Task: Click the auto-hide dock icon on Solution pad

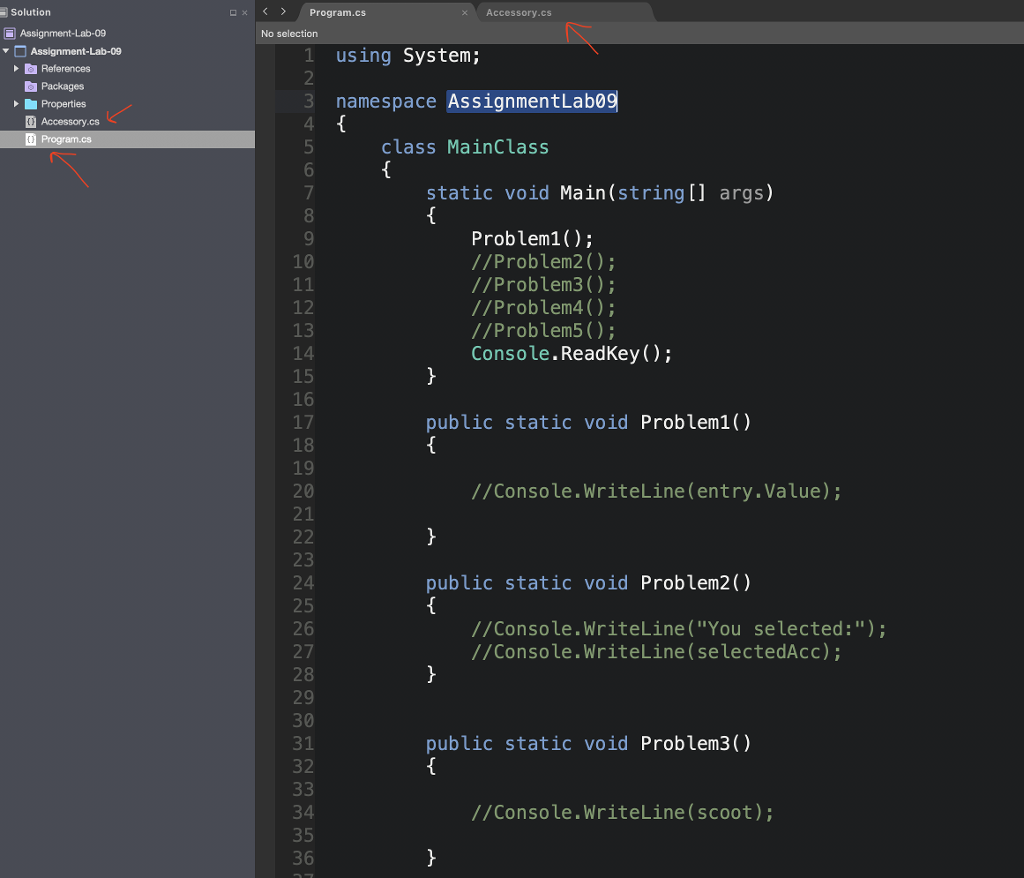Action: coord(232,12)
